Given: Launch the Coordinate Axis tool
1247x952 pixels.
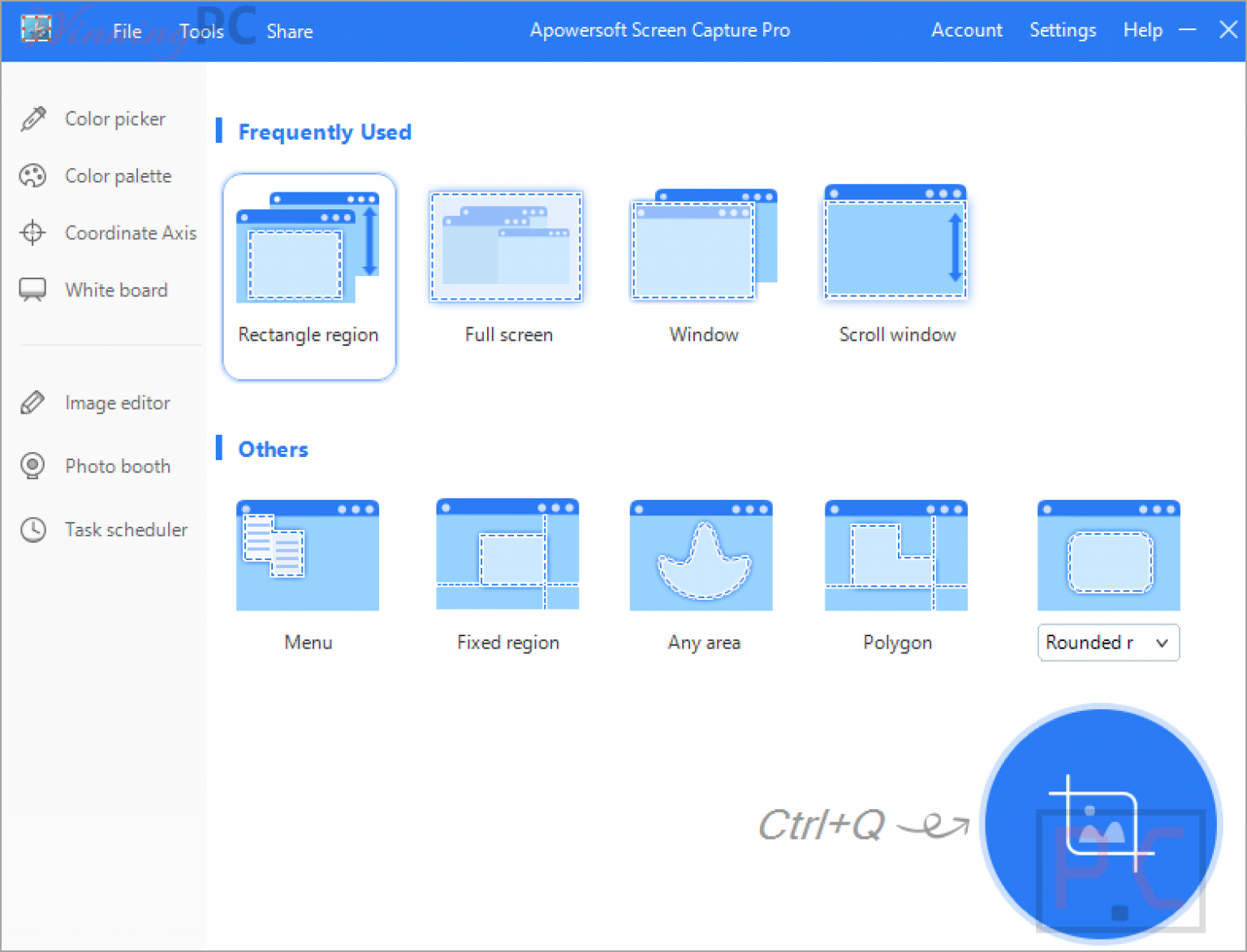Looking at the screenshot, I should pyautogui.click(x=130, y=233).
